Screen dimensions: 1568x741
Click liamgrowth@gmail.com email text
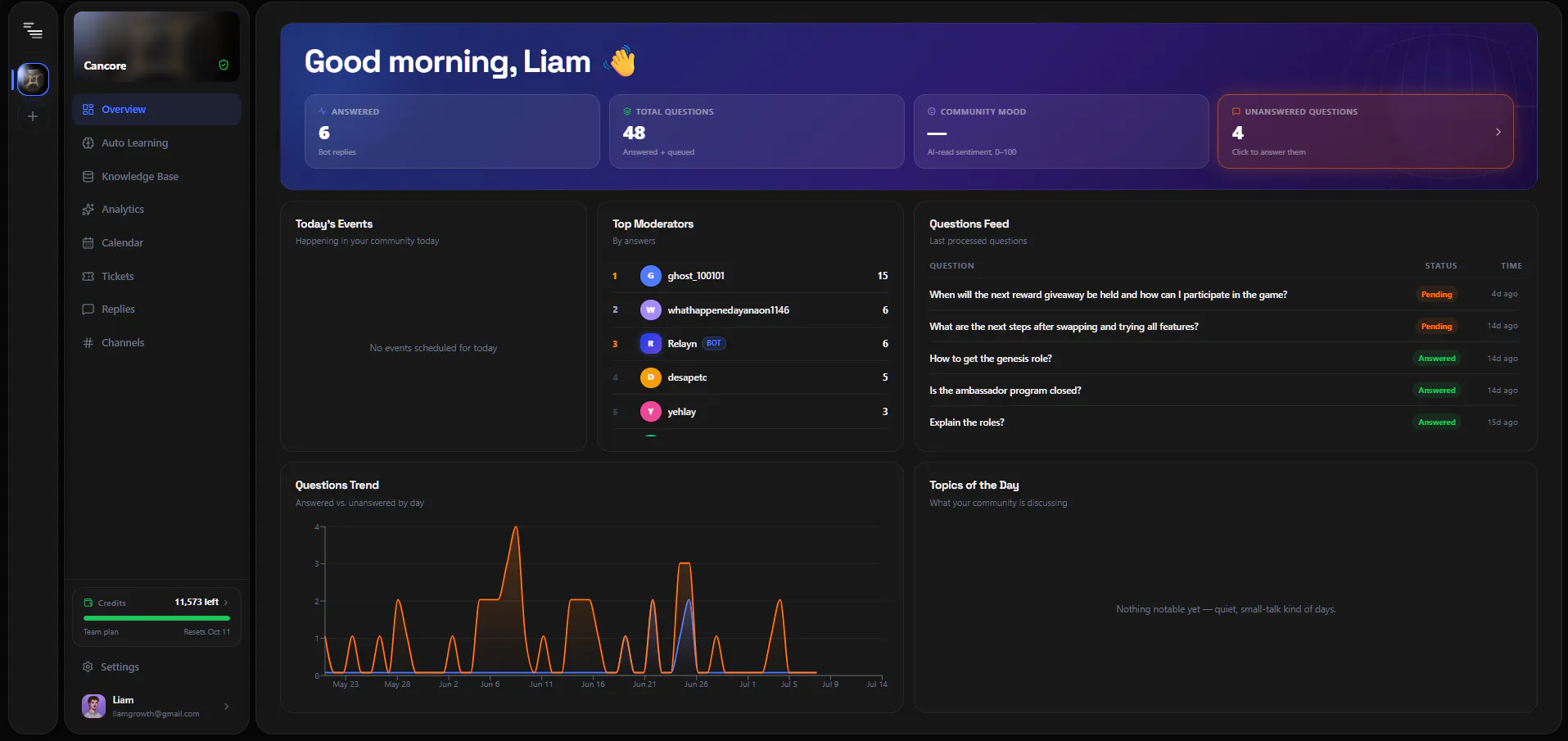coord(156,714)
